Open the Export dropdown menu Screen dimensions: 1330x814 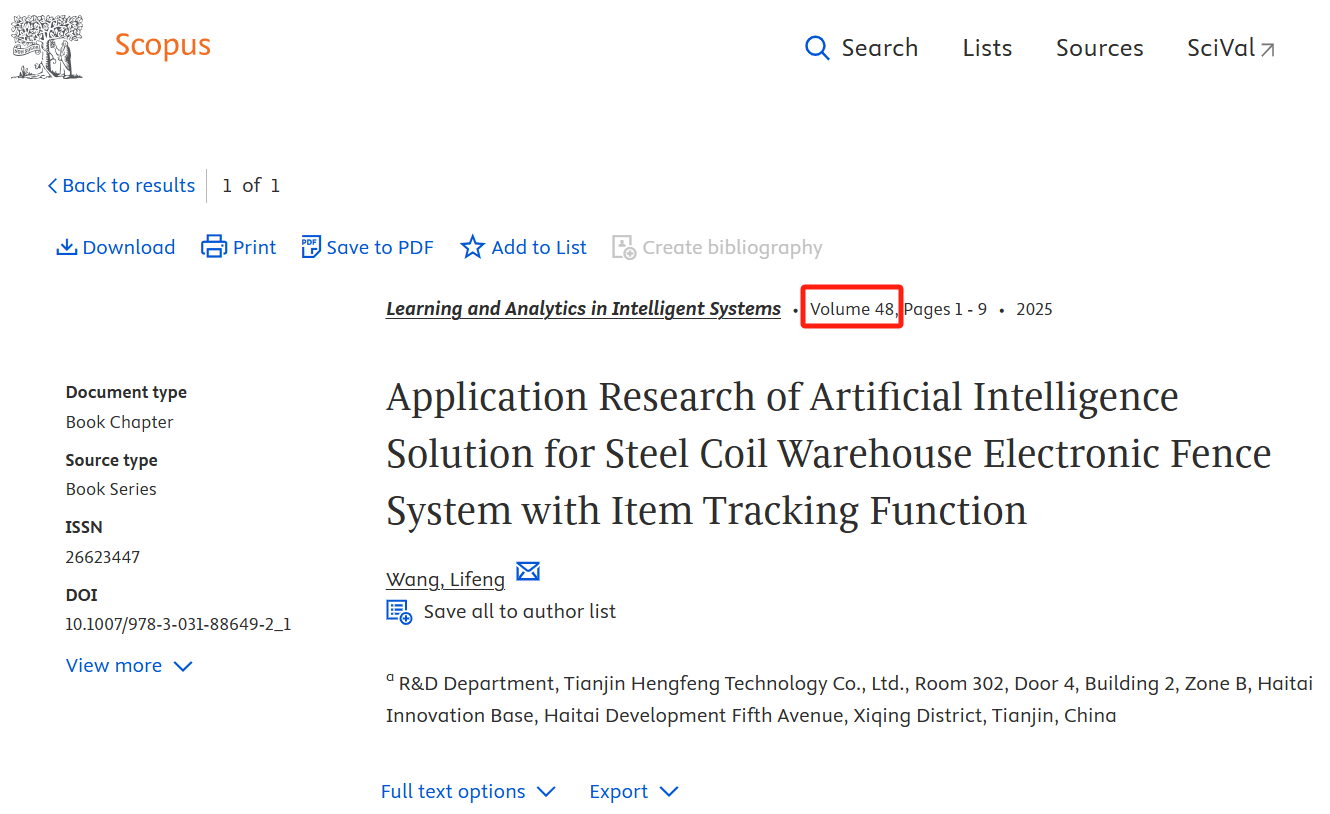coord(633,792)
